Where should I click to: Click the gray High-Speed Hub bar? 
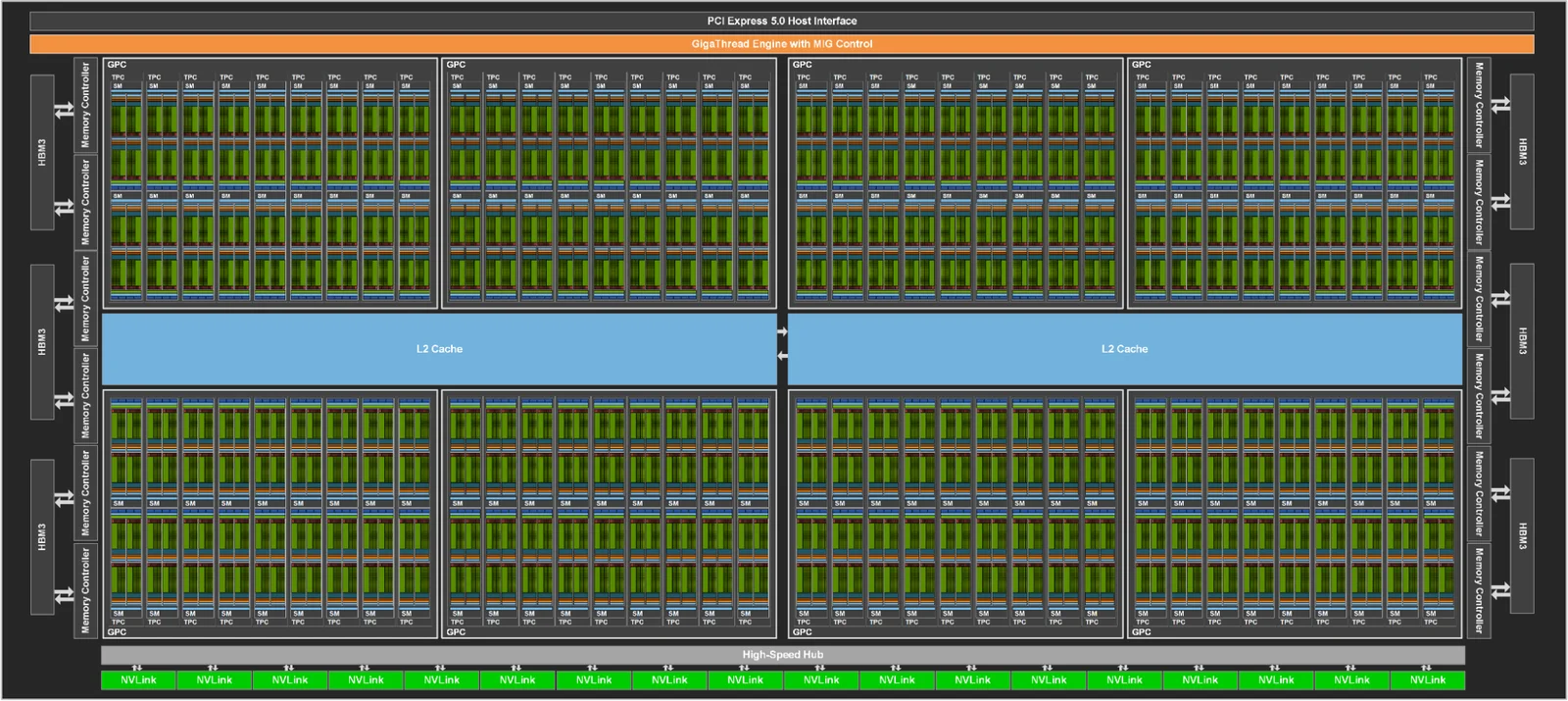(782, 655)
